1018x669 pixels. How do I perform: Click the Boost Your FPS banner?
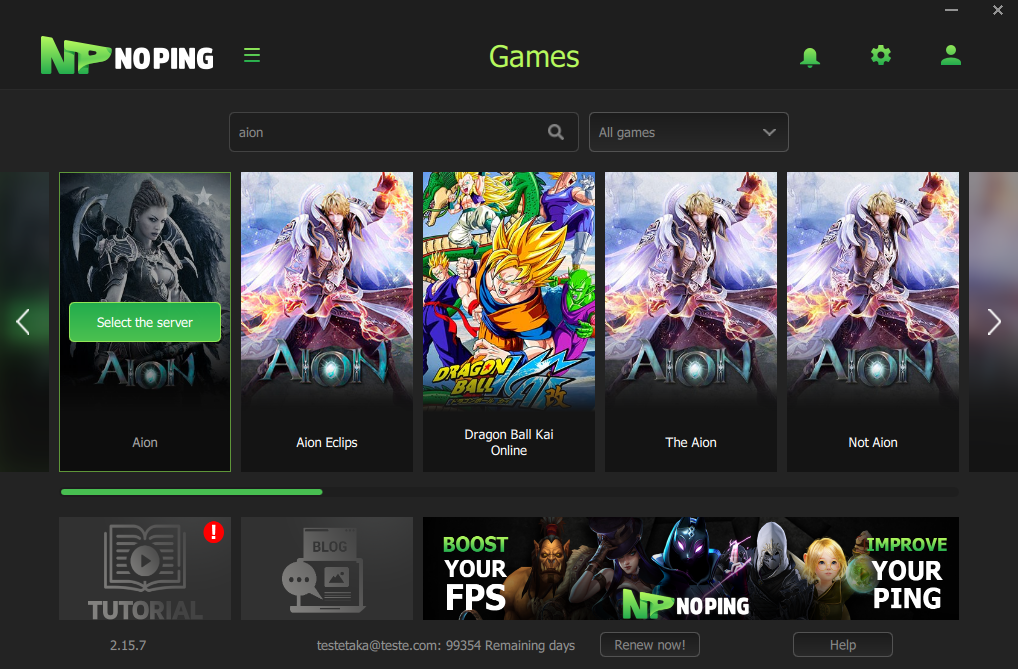tap(691, 568)
